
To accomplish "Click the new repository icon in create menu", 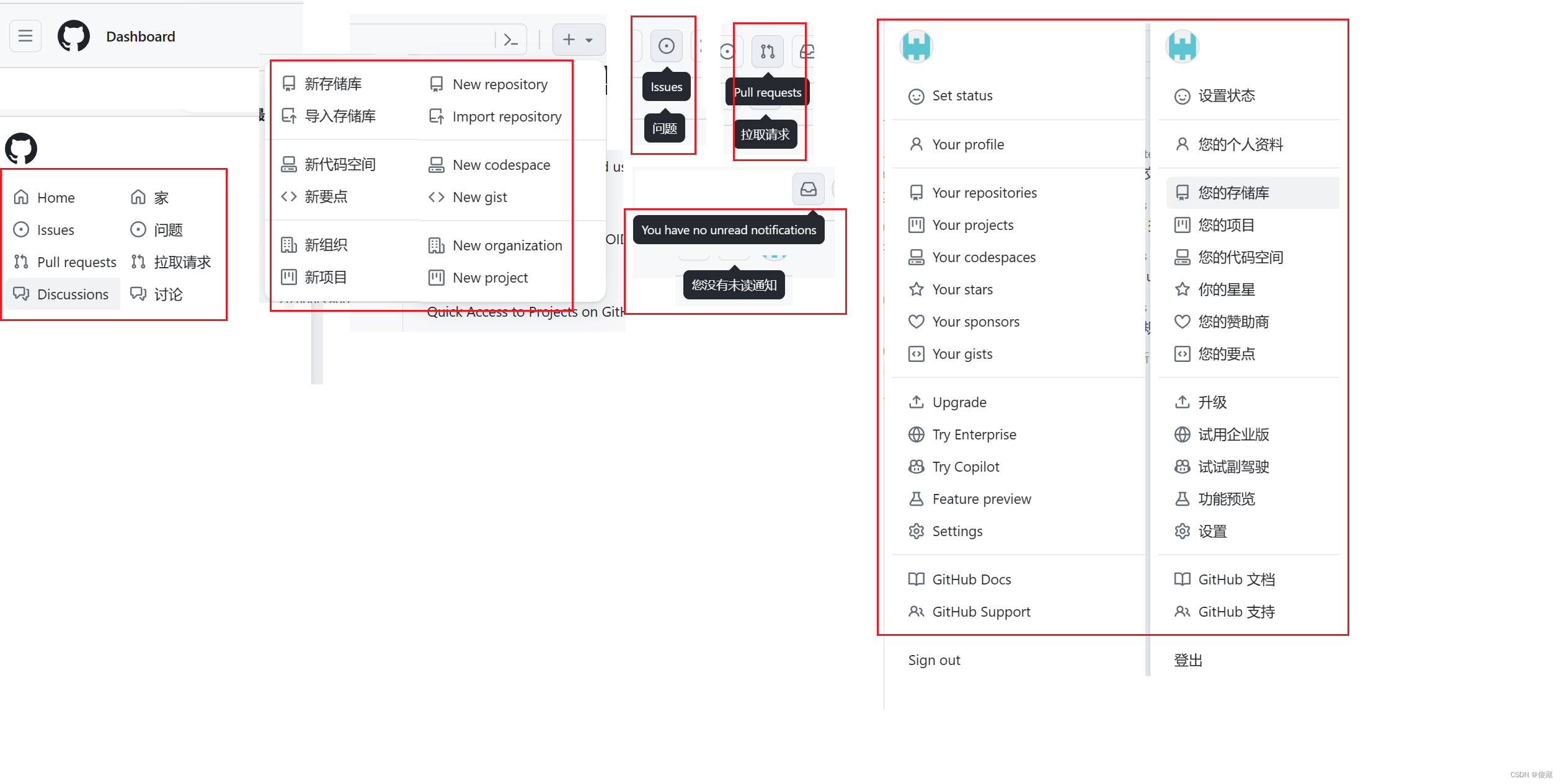I will click(x=436, y=83).
